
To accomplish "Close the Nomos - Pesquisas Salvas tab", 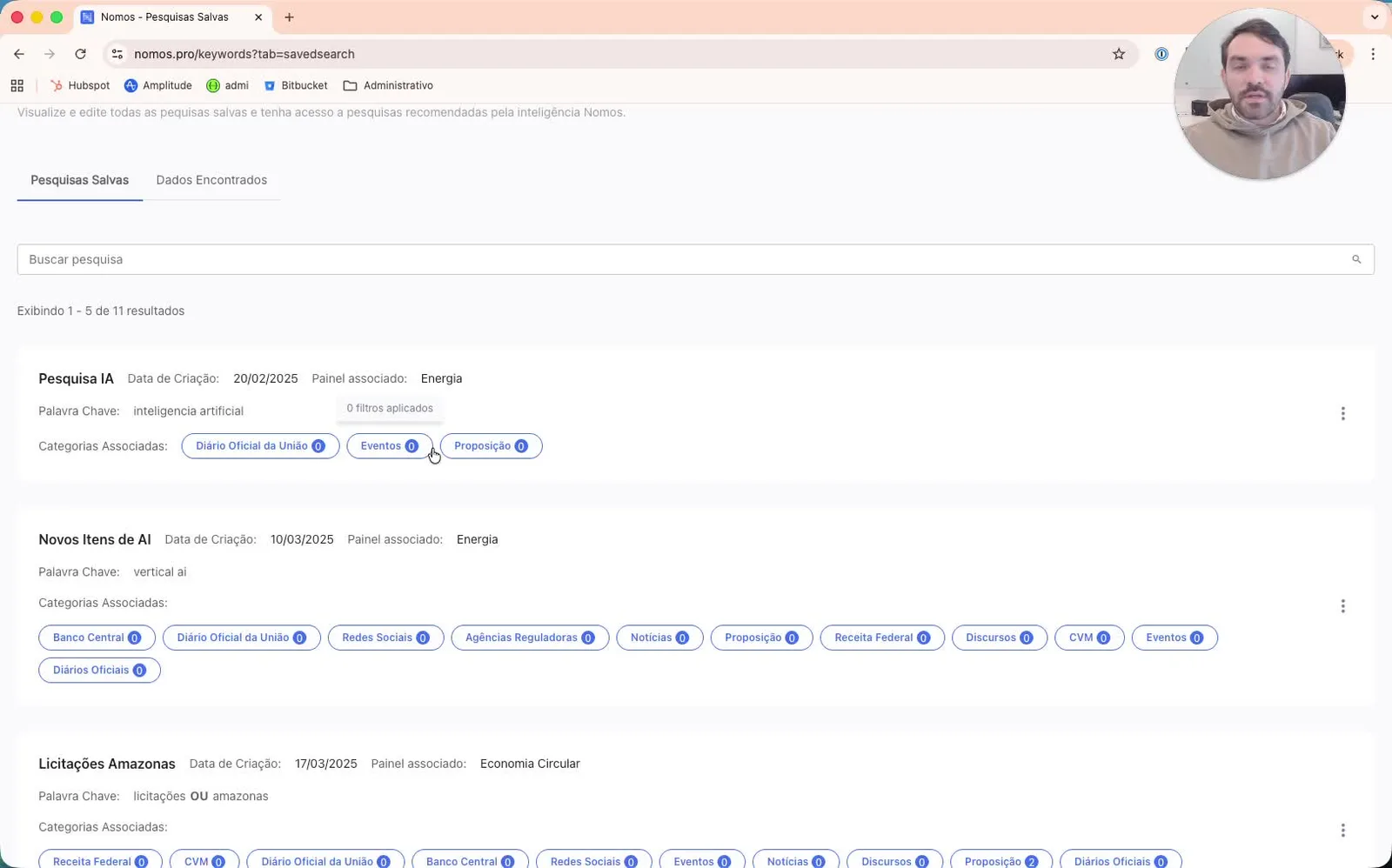I will click(x=258, y=17).
